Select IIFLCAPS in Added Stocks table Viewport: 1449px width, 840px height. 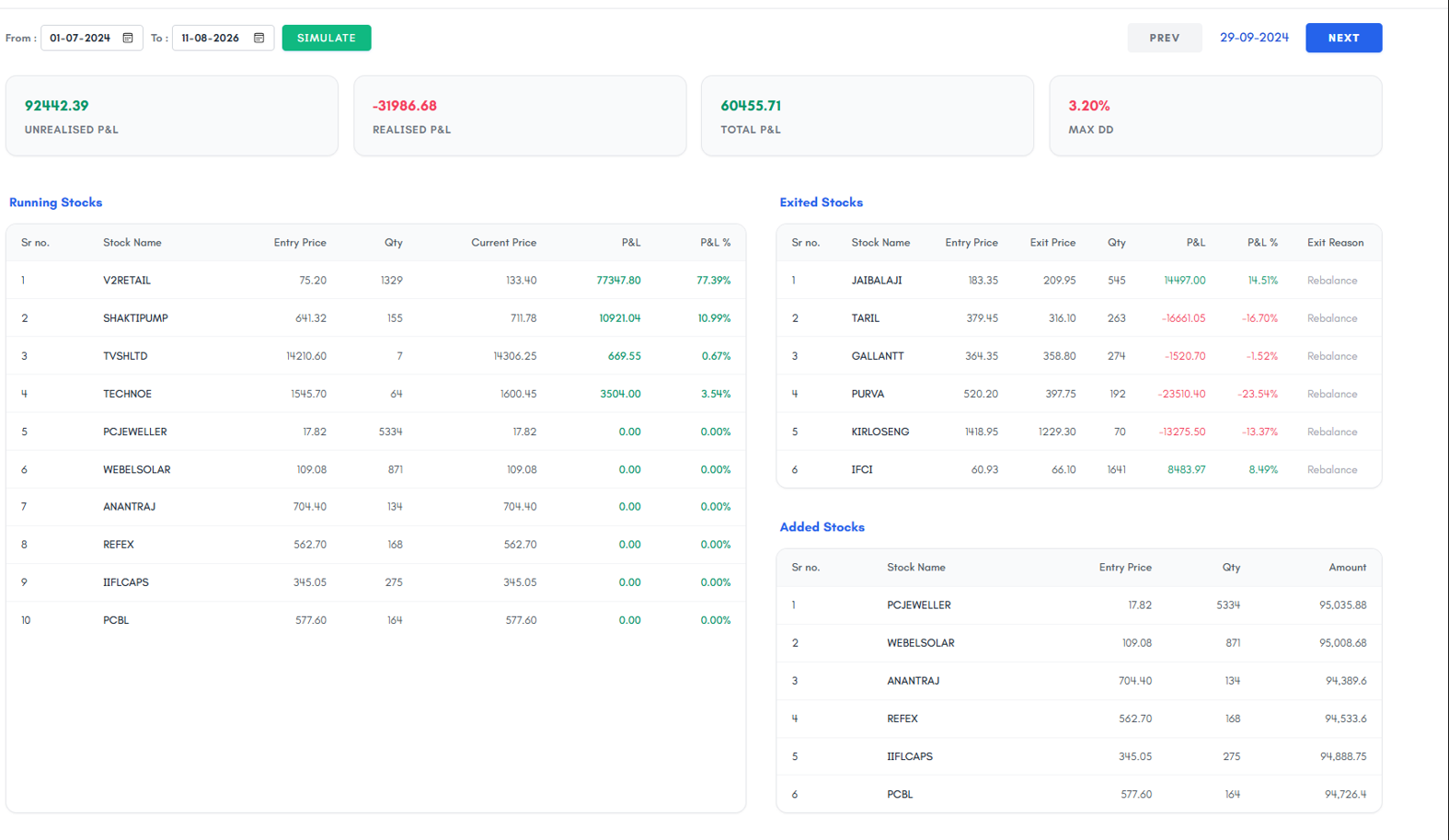click(910, 756)
